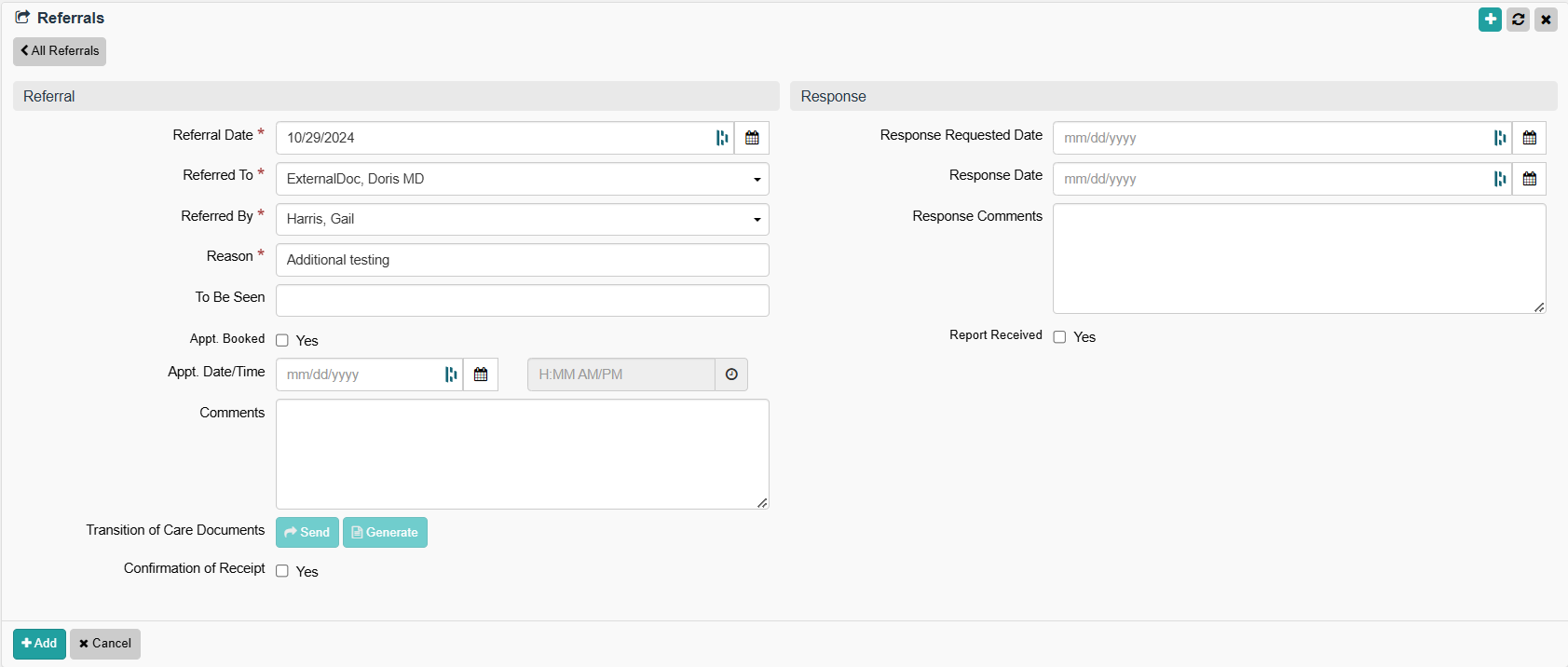Open calendar picker for Response Date

coord(1529,179)
